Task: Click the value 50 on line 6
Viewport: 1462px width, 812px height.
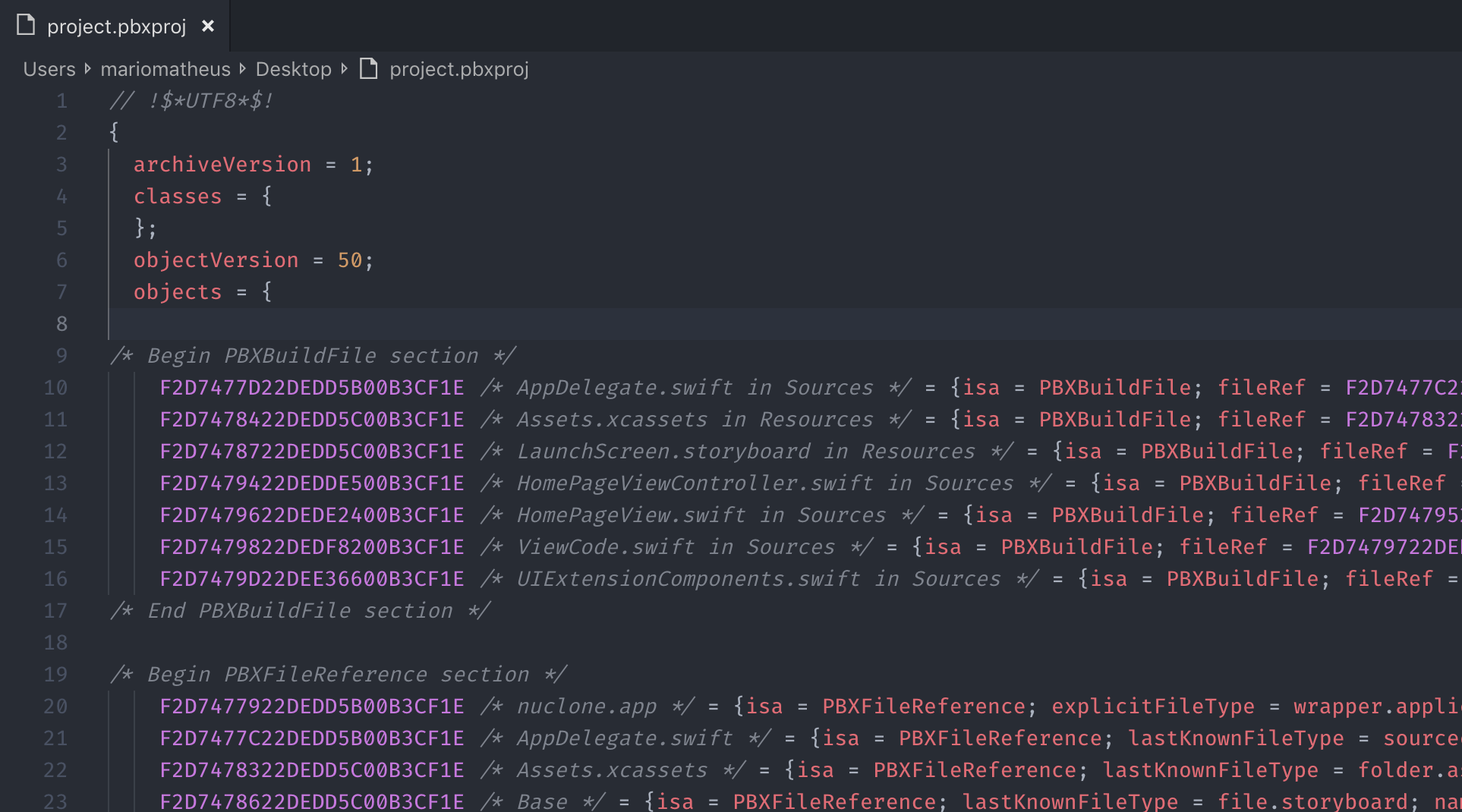Action: tap(350, 260)
